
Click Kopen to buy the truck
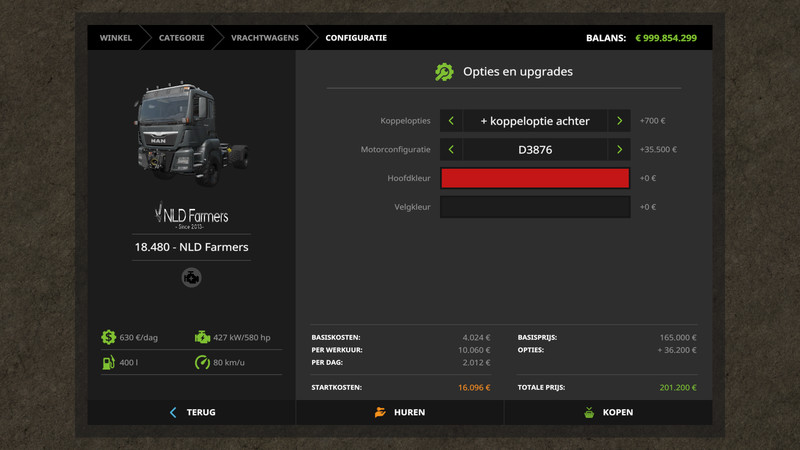click(x=608, y=412)
